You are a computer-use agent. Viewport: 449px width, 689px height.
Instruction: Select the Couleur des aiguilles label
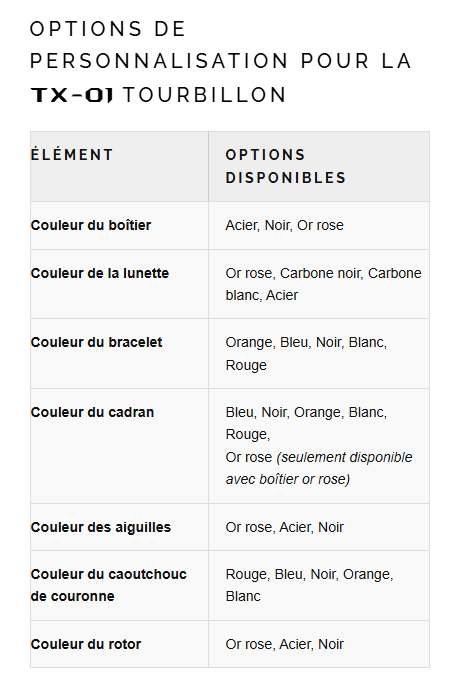[101, 527]
